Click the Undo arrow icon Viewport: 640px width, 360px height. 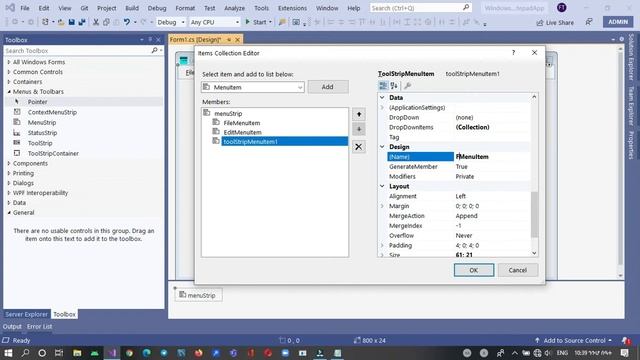[x=127, y=22]
